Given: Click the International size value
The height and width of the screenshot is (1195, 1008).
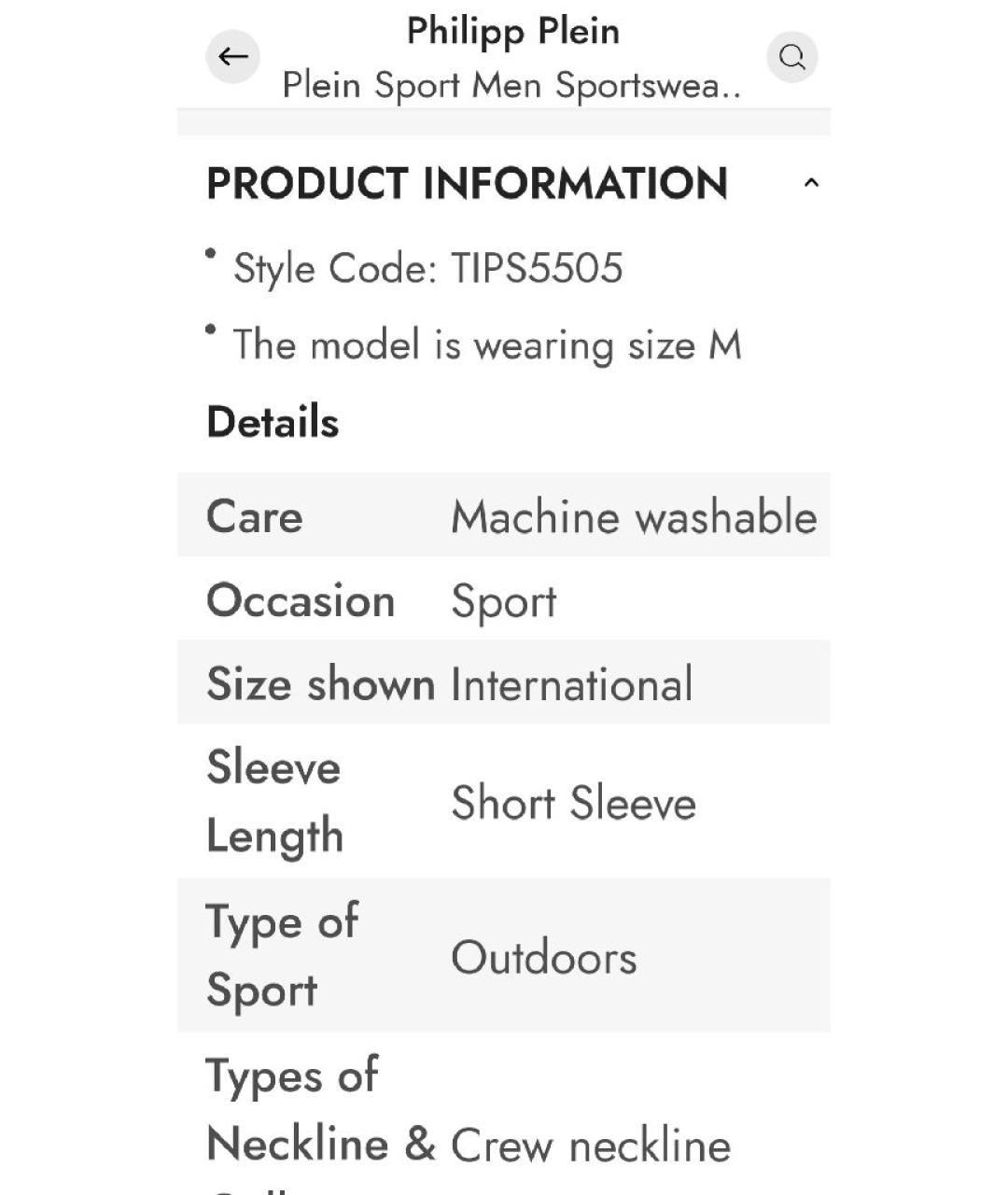Looking at the screenshot, I should point(571,684).
